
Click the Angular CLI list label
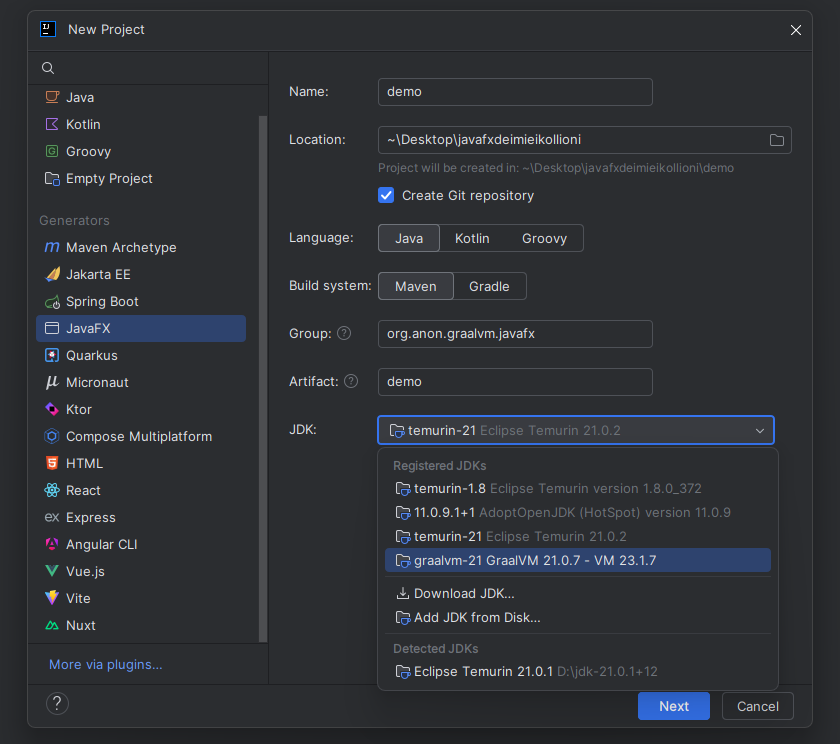(x=101, y=544)
